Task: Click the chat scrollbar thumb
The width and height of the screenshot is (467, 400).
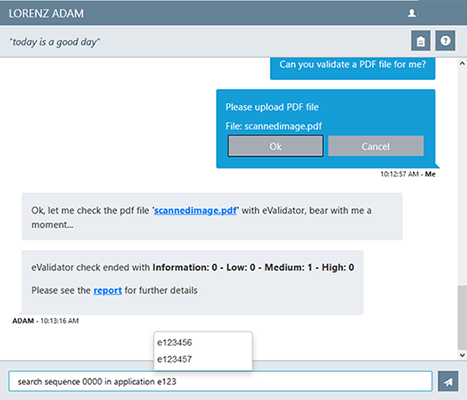Action: [x=462, y=317]
